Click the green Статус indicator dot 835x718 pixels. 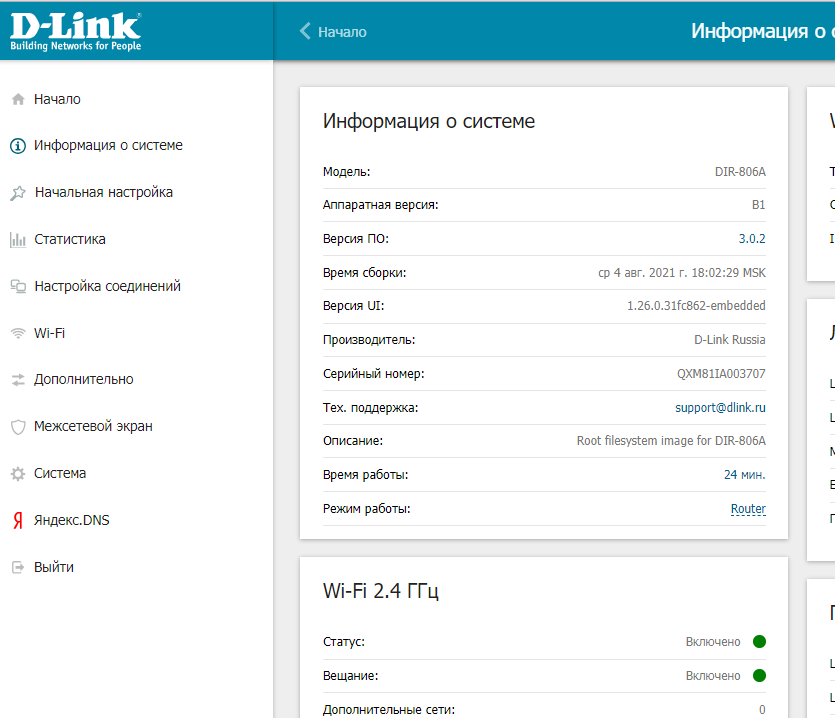[x=759, y=642]
